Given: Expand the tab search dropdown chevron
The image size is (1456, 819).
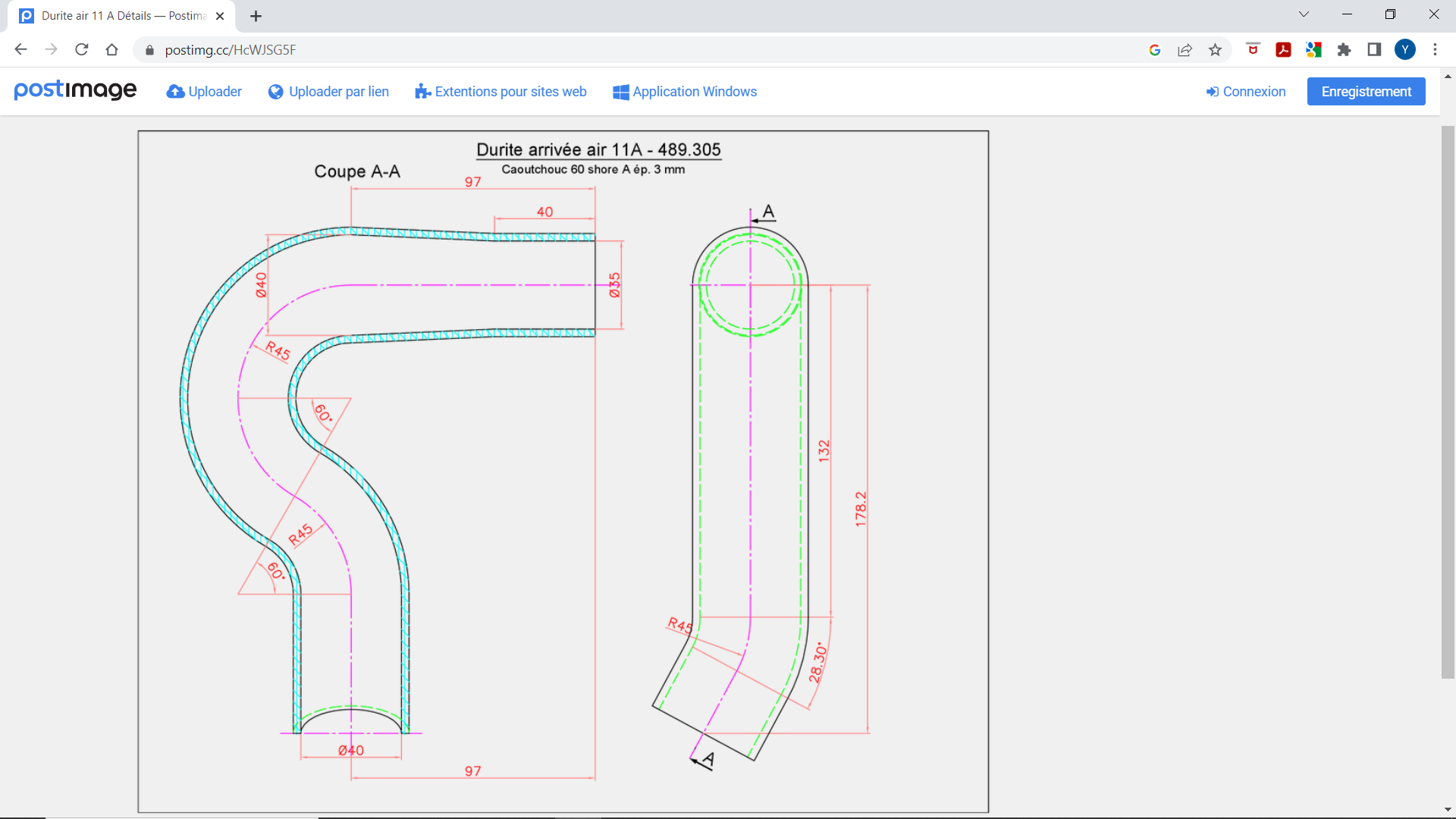Looking at the screenshot, I should tap(1304, 14).
